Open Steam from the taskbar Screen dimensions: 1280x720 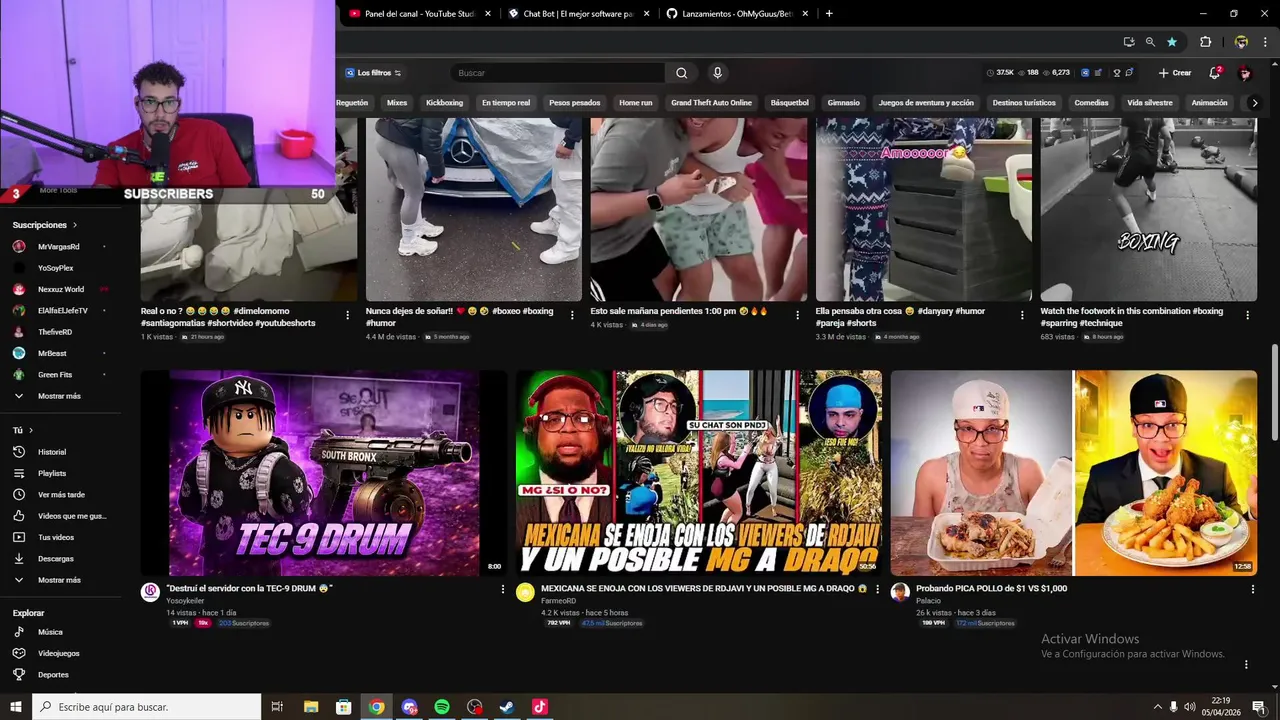click(x=507, y=707)
